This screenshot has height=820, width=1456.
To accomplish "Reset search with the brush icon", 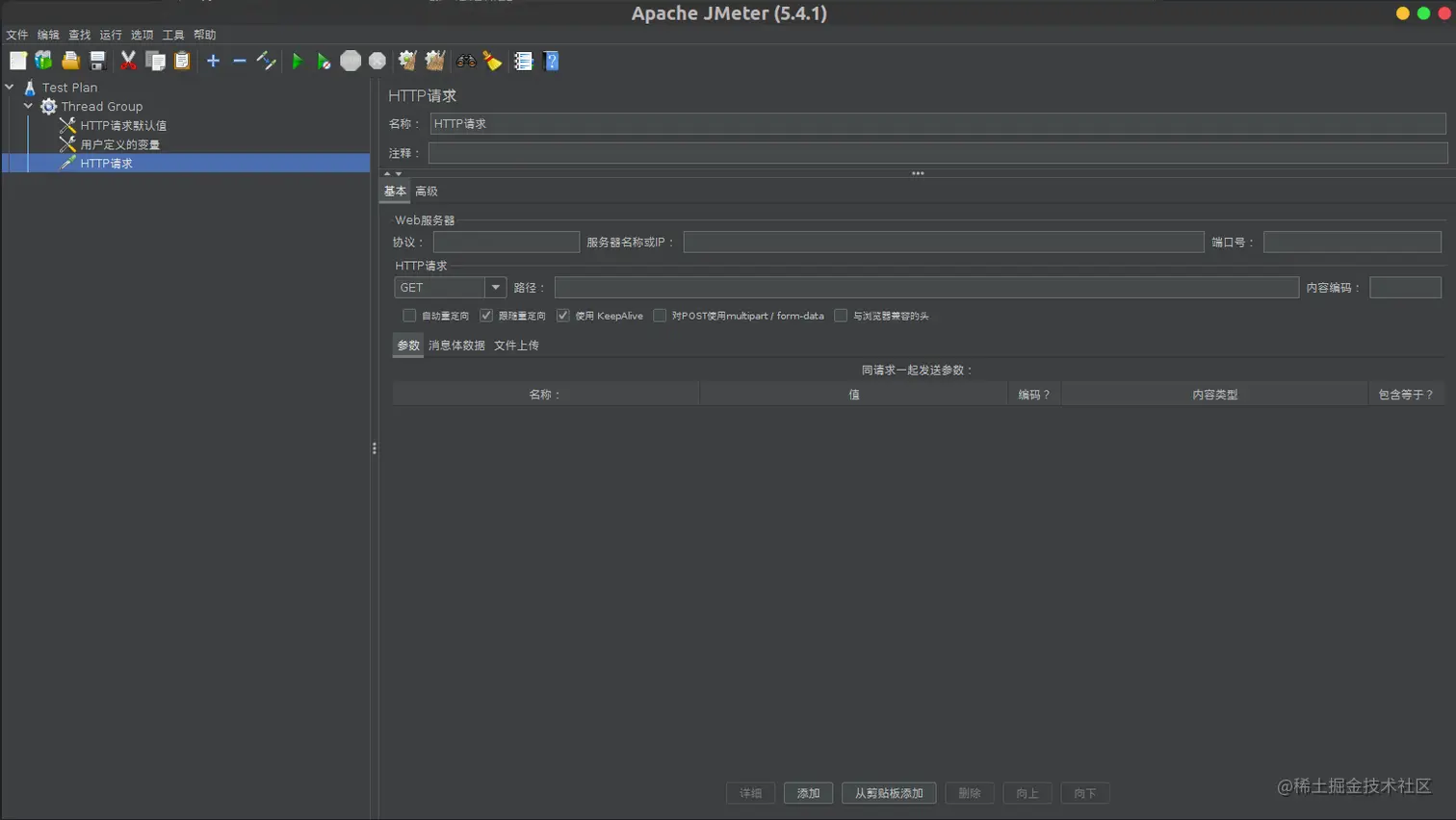I will 493,61.
